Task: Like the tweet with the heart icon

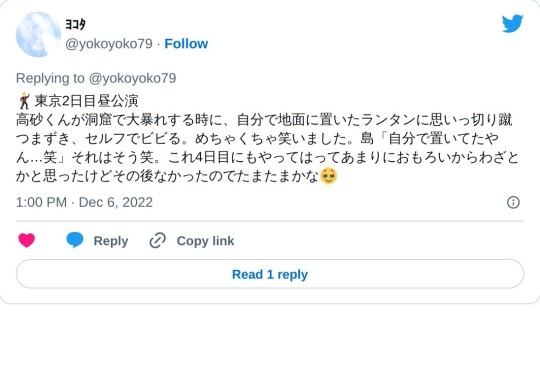Action: (x=27, y=240)
